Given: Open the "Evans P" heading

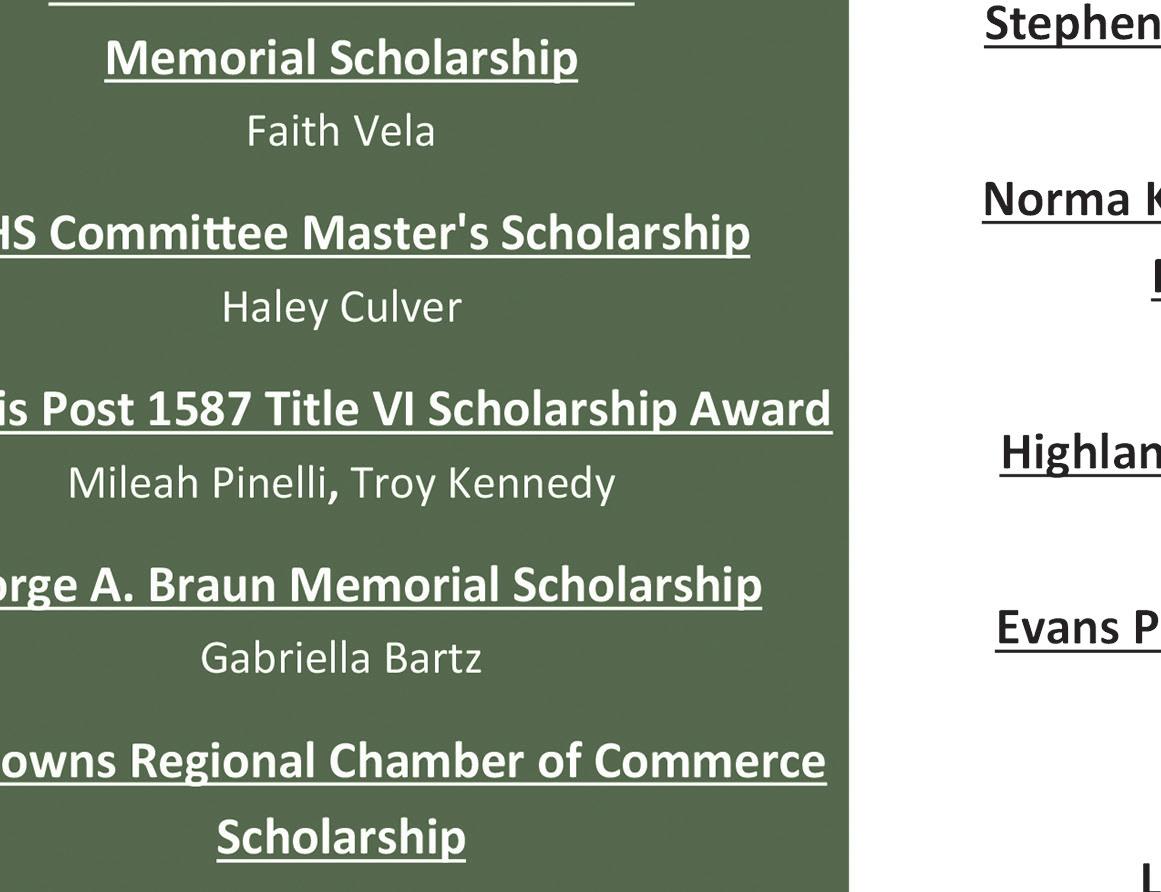Looking at the screenshot, I should (1077, 627).
